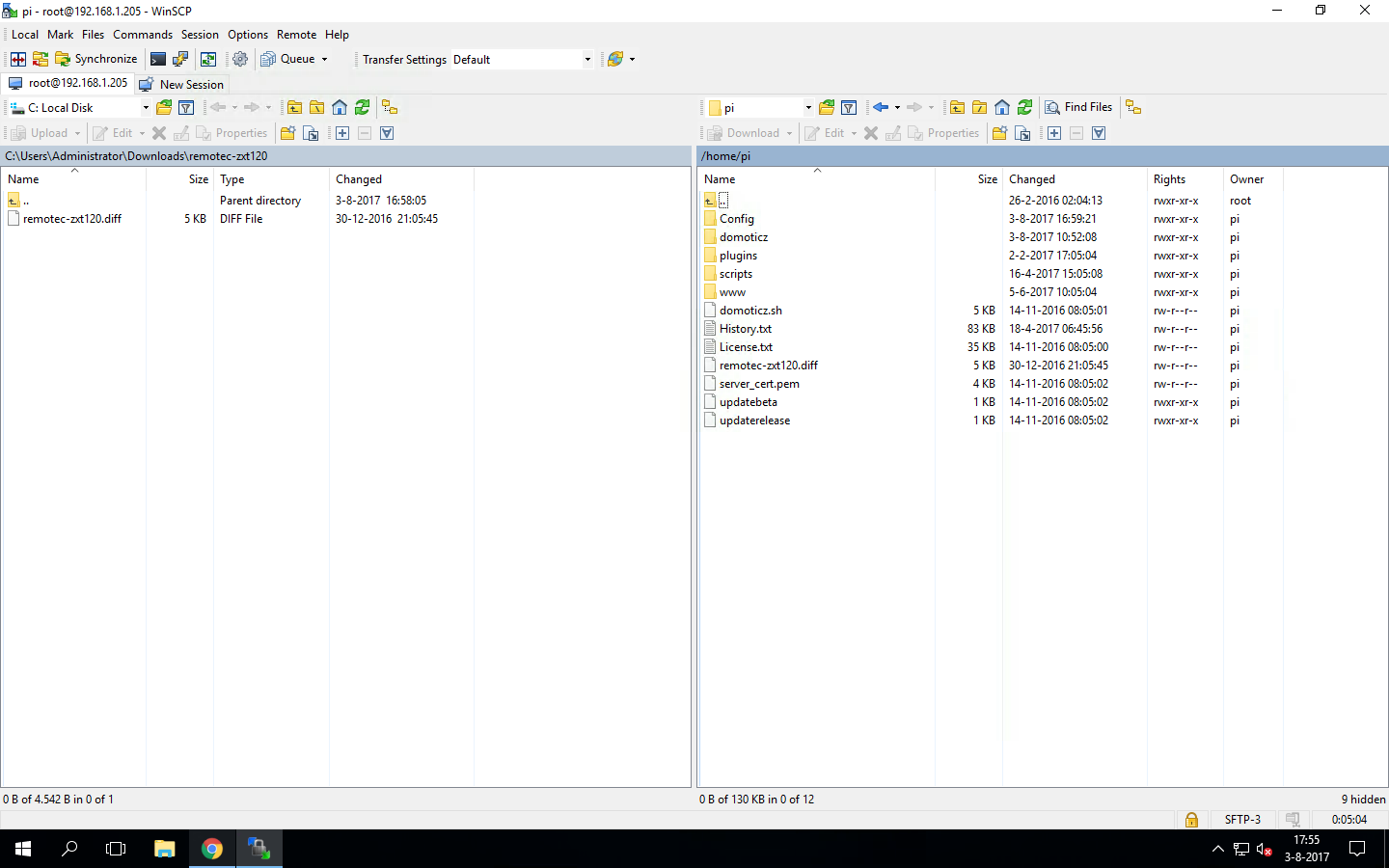
Task: Sort local panel by Type column
Action: coord(271,179)
